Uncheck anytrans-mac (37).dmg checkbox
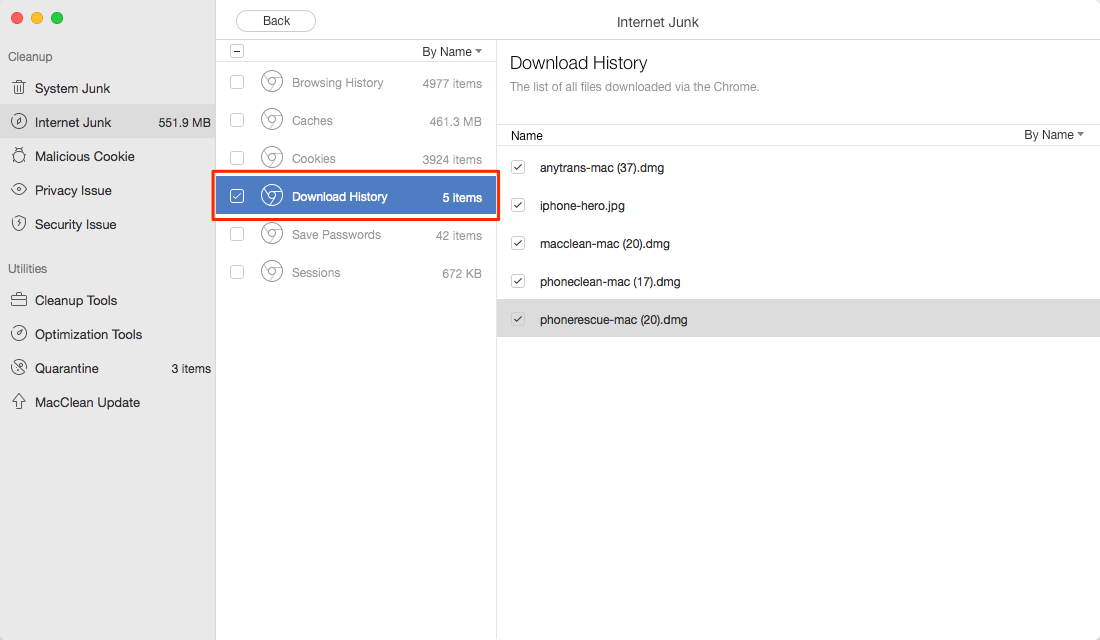 (x=518, y=167)
